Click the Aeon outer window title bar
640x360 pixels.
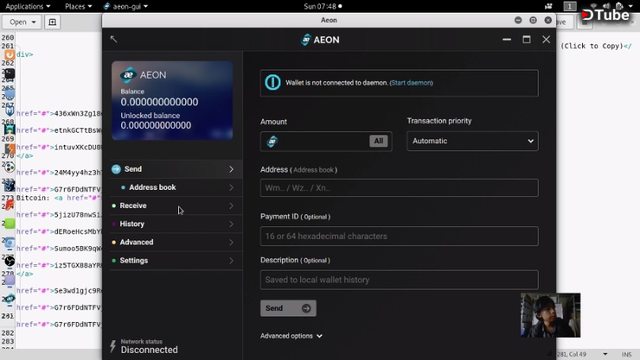(329, 20)
